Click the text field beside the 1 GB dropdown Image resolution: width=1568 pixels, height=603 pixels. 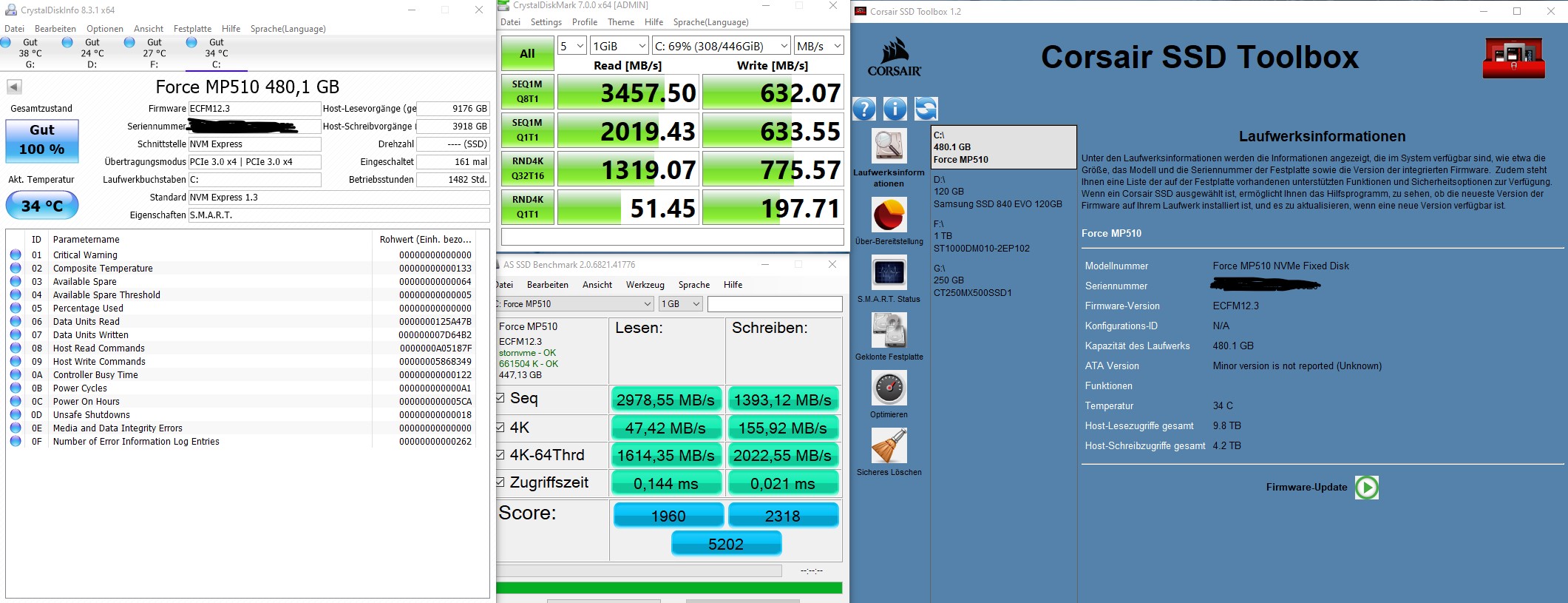coord(775,304)
